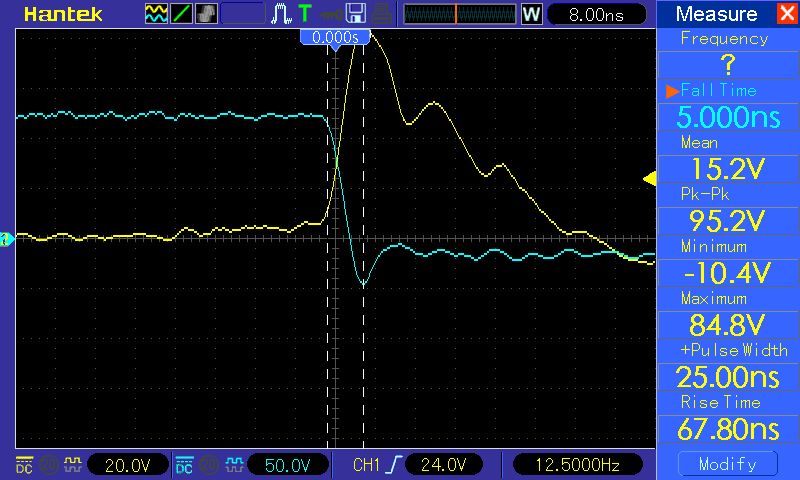This screenshot has height=480, width=800.
Task: Click the floppy disk save icon
Action: (x=356, y=14)
